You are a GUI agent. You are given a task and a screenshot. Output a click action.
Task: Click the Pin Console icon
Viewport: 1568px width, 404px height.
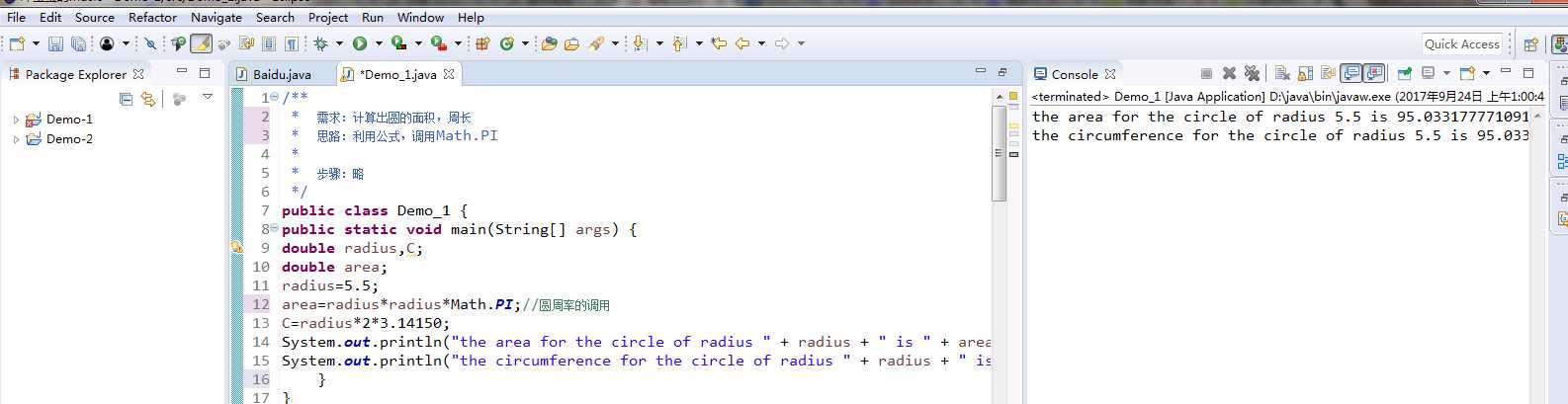[x=1404, y=73]
